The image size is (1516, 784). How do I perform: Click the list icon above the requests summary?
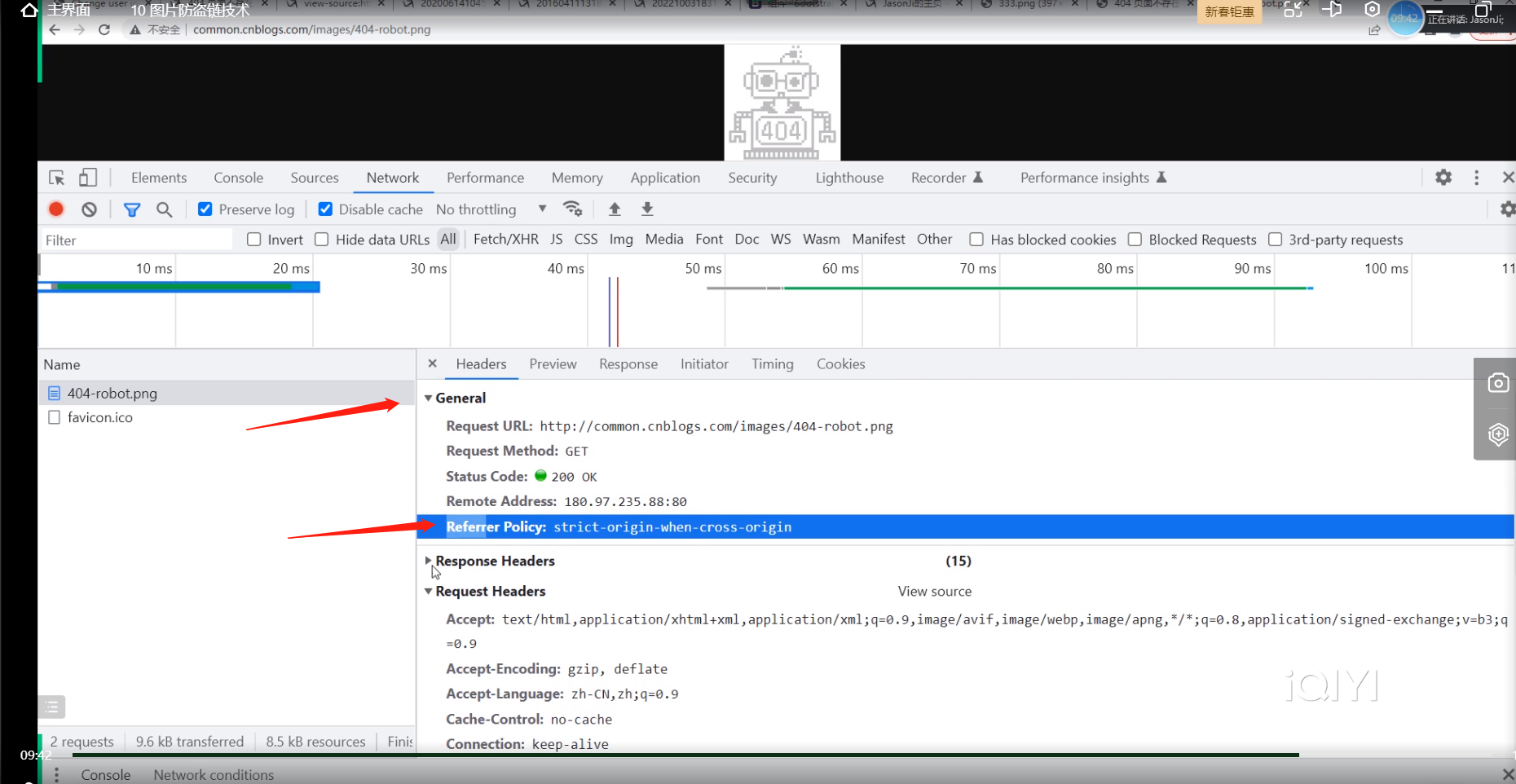coord(51,707)
